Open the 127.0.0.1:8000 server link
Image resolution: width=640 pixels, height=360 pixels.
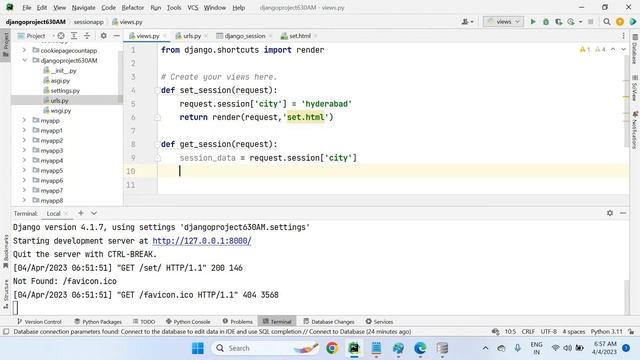[202, 241]
